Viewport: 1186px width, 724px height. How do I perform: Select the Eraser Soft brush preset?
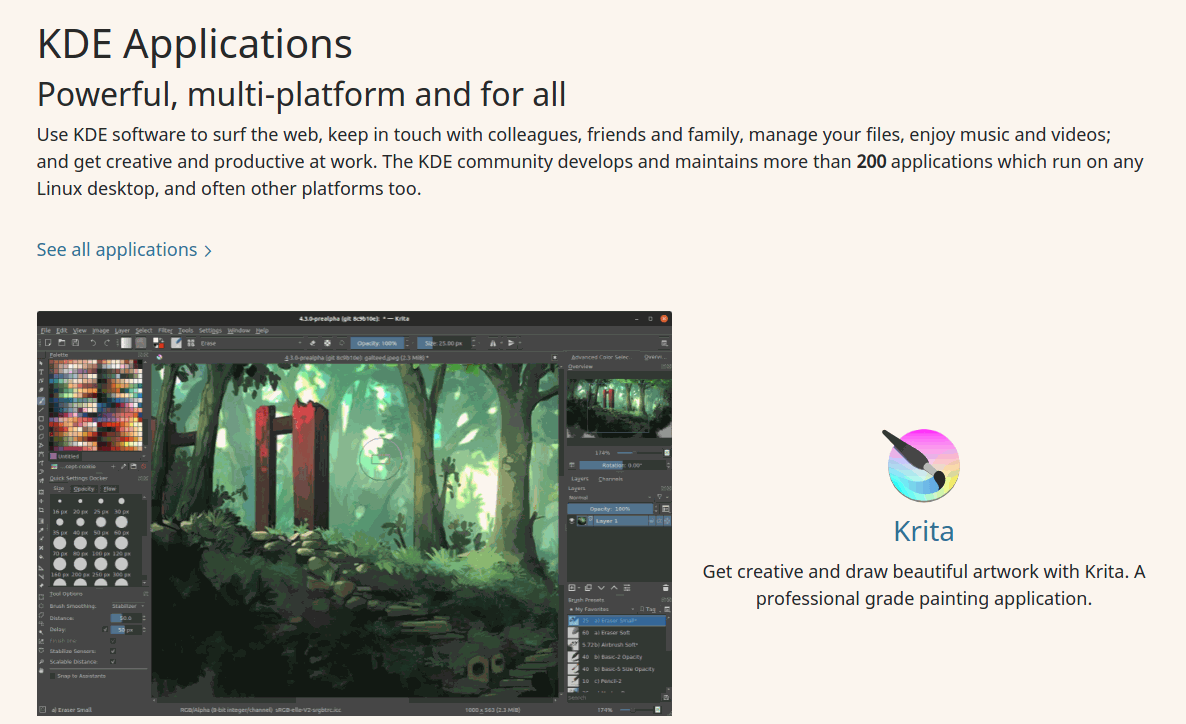617,632
